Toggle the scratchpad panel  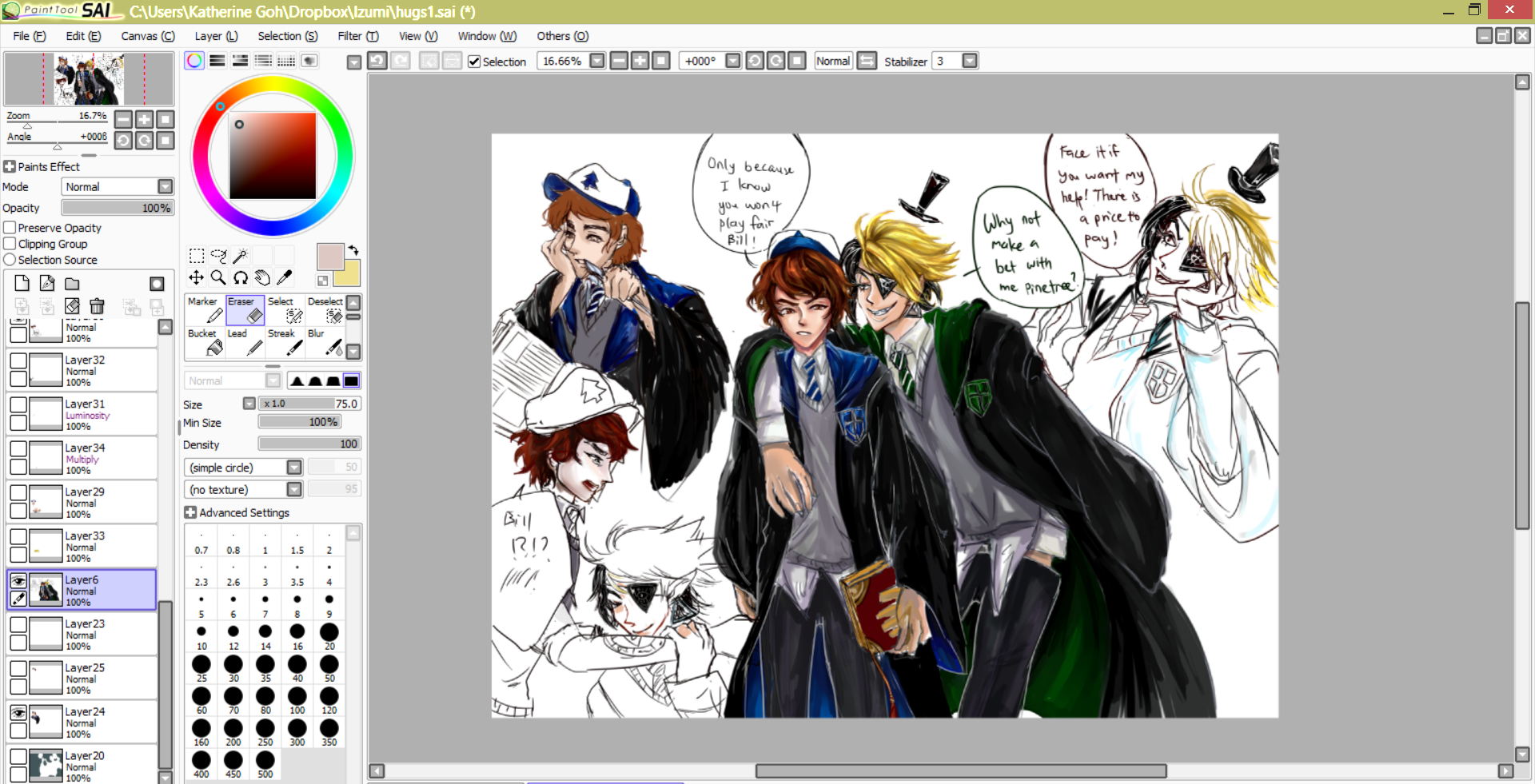point(309,61)
